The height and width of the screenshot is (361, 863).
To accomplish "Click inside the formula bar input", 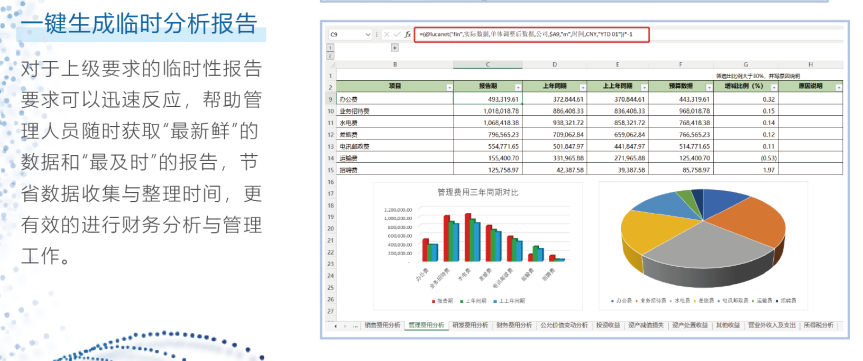I will pos(533,34).
